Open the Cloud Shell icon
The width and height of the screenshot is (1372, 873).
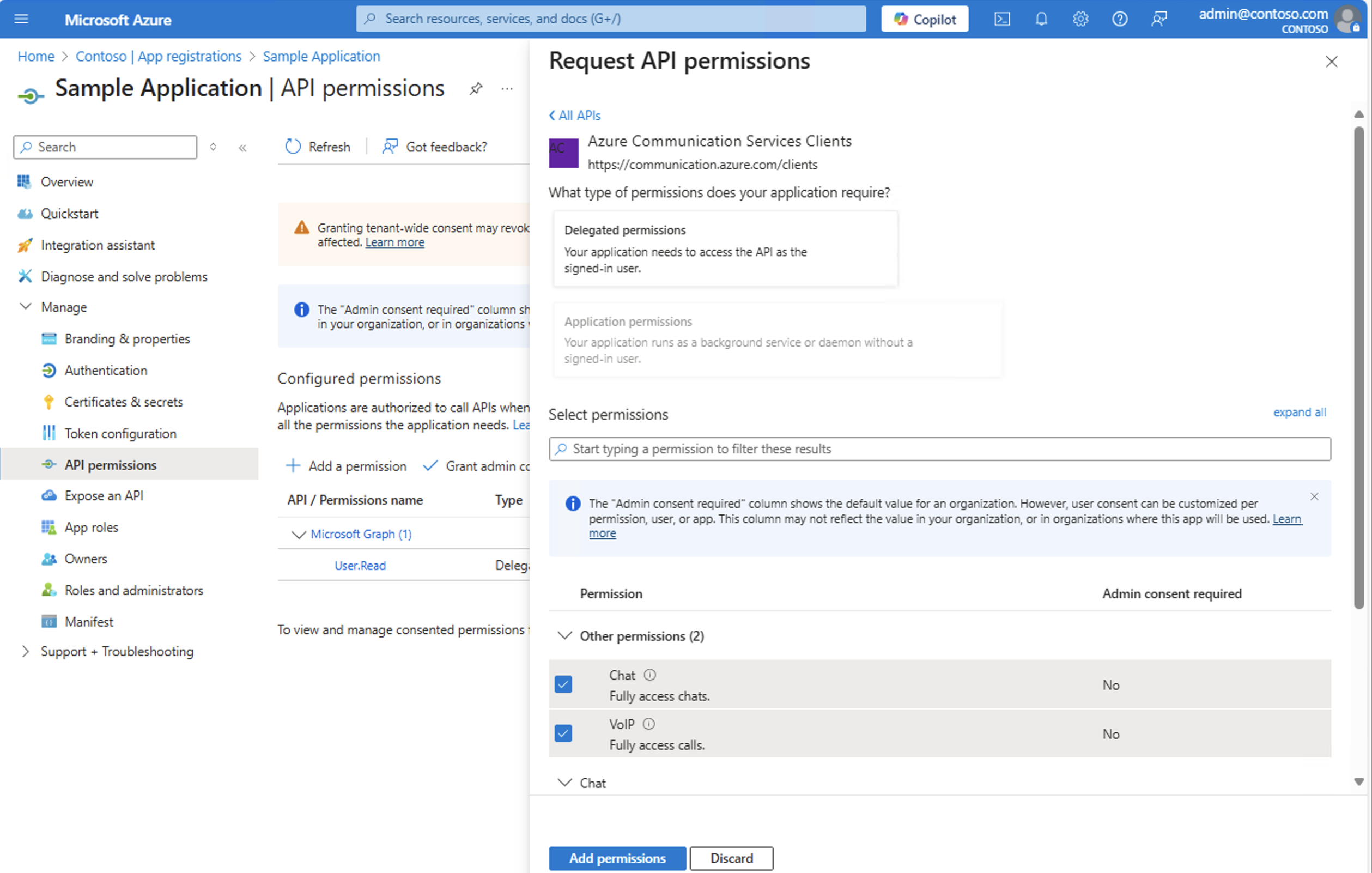pyautogui.click(x=1001, y=20)
